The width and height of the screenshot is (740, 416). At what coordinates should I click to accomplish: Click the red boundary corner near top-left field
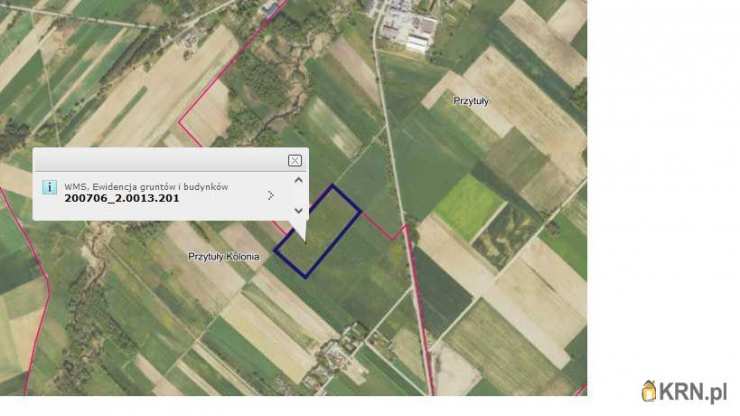[x=180, y=121]
